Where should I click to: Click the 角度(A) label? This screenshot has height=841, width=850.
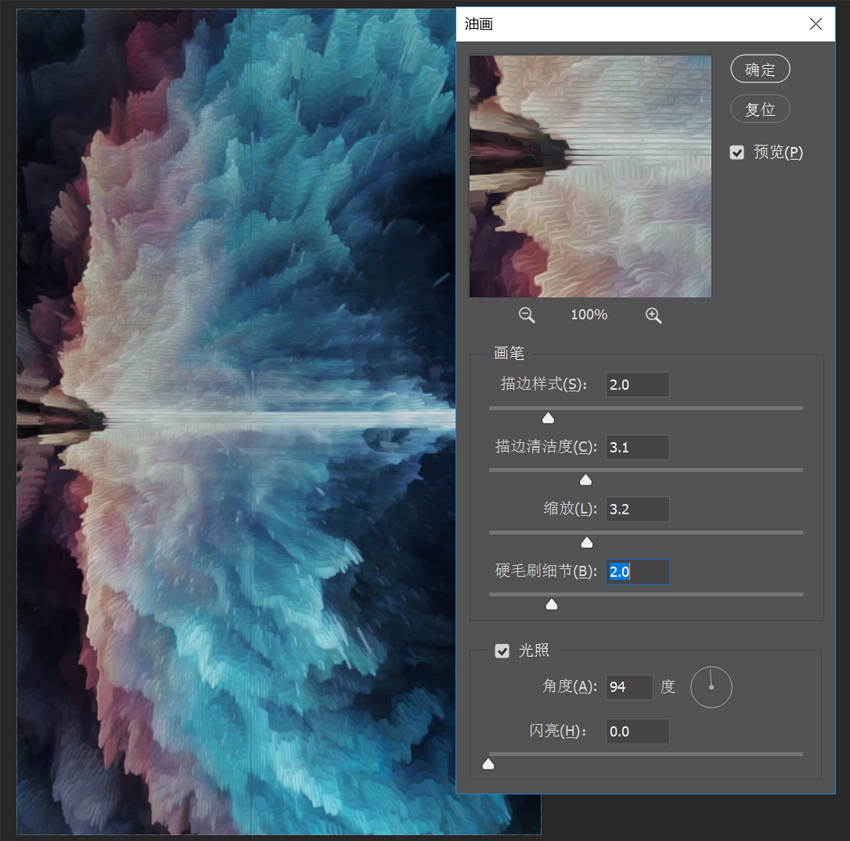click(x=570, y=686)
